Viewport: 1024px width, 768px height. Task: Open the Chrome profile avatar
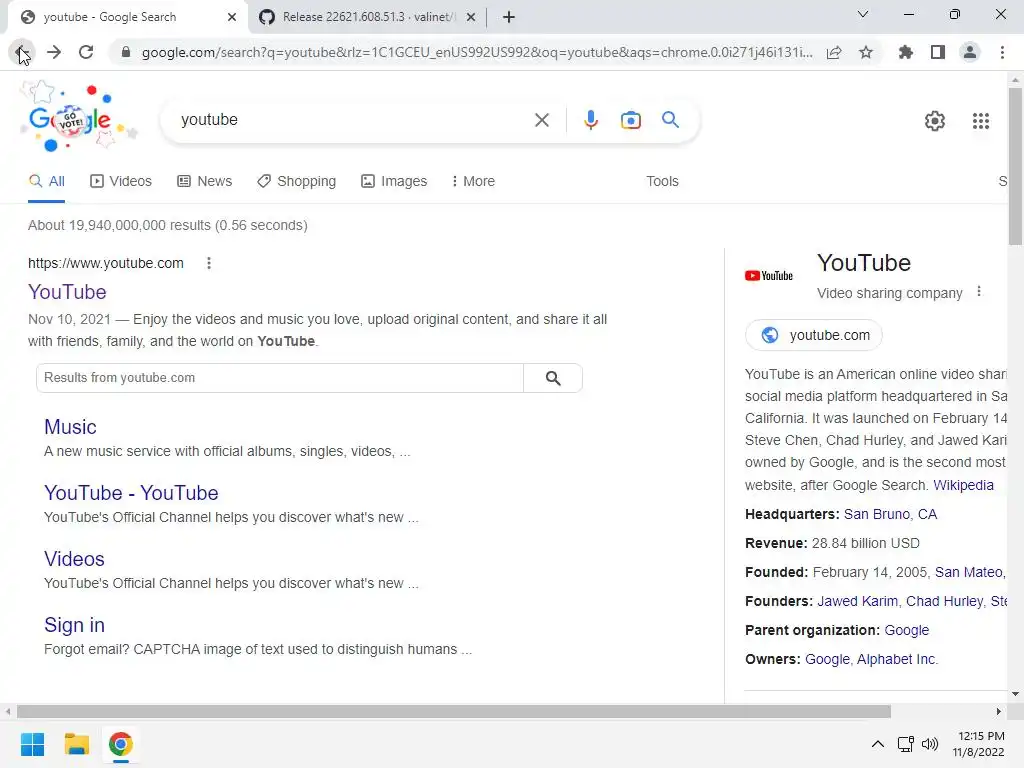click(970, 52)
